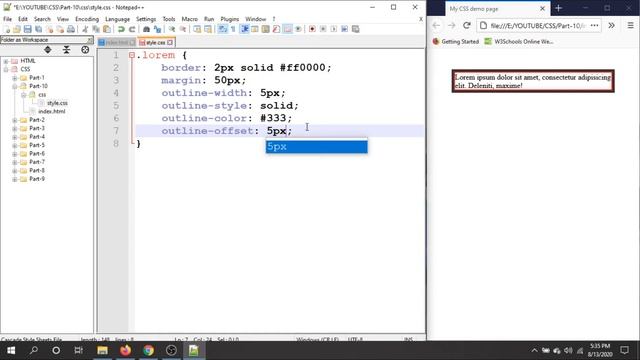Open the Getting Started bookmark
Image resolution: width=640 pixels, height=360 pixels.
coord(456,41)
